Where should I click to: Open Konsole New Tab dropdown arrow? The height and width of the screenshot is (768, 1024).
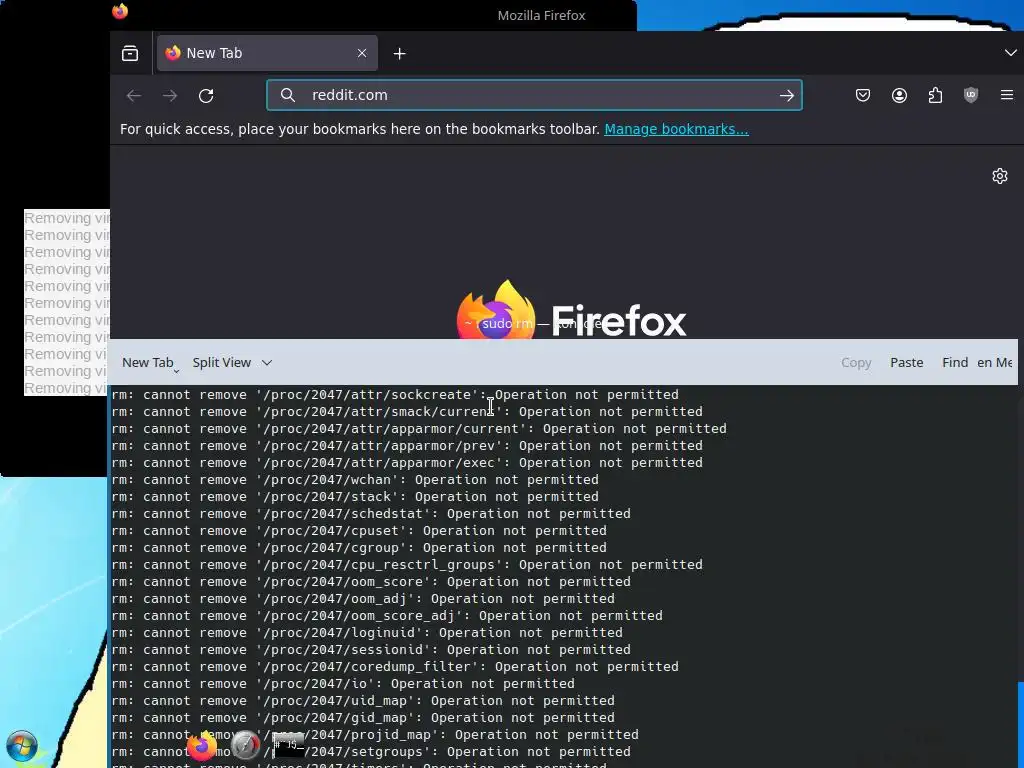[176, 372]
